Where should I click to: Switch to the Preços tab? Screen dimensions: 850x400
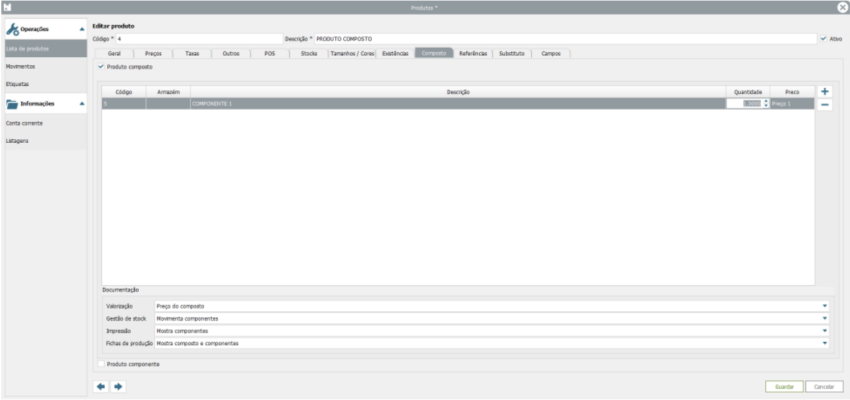coord(153,53)
